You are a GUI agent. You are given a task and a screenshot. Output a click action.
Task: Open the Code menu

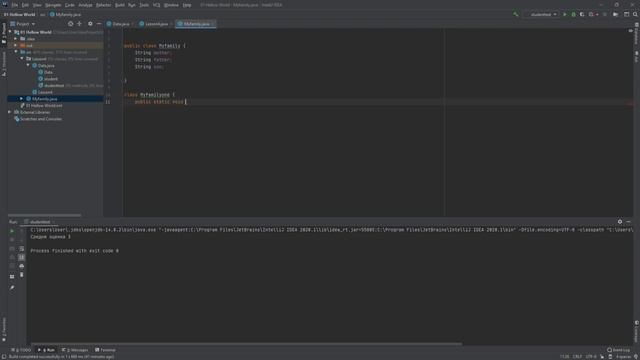(70, 5)
